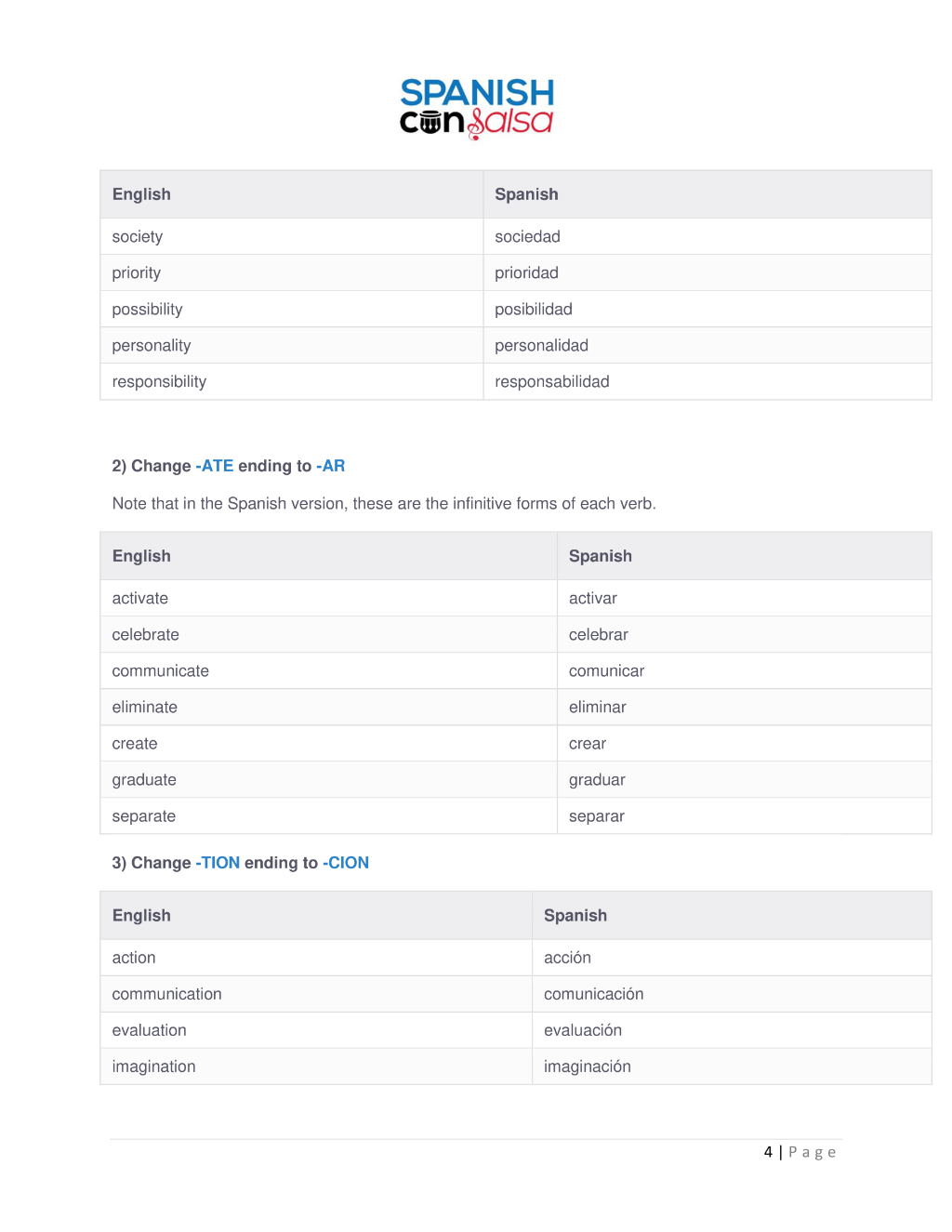Select the word sociedad in the first table
Screen dimensions: 952x1232
click(x=527, y=237)
